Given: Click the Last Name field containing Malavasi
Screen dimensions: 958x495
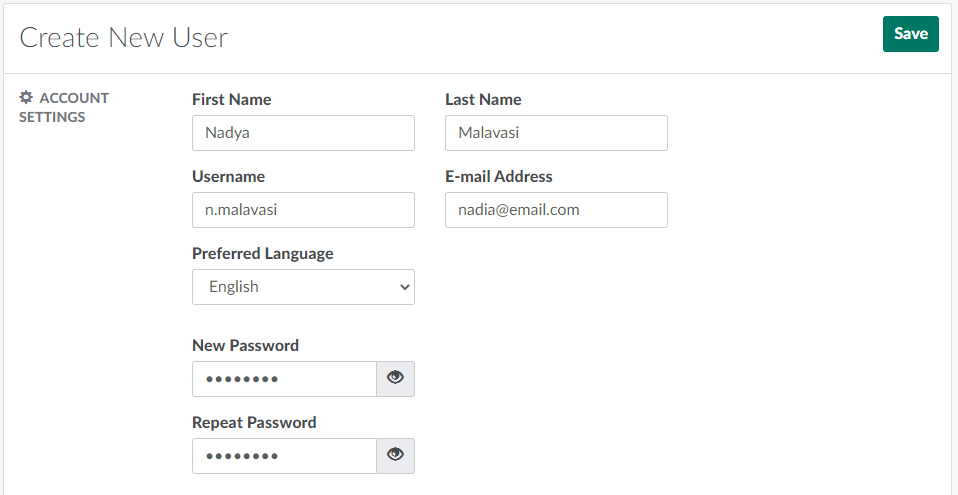Looking at the screenshot, I should coord(556,133).
